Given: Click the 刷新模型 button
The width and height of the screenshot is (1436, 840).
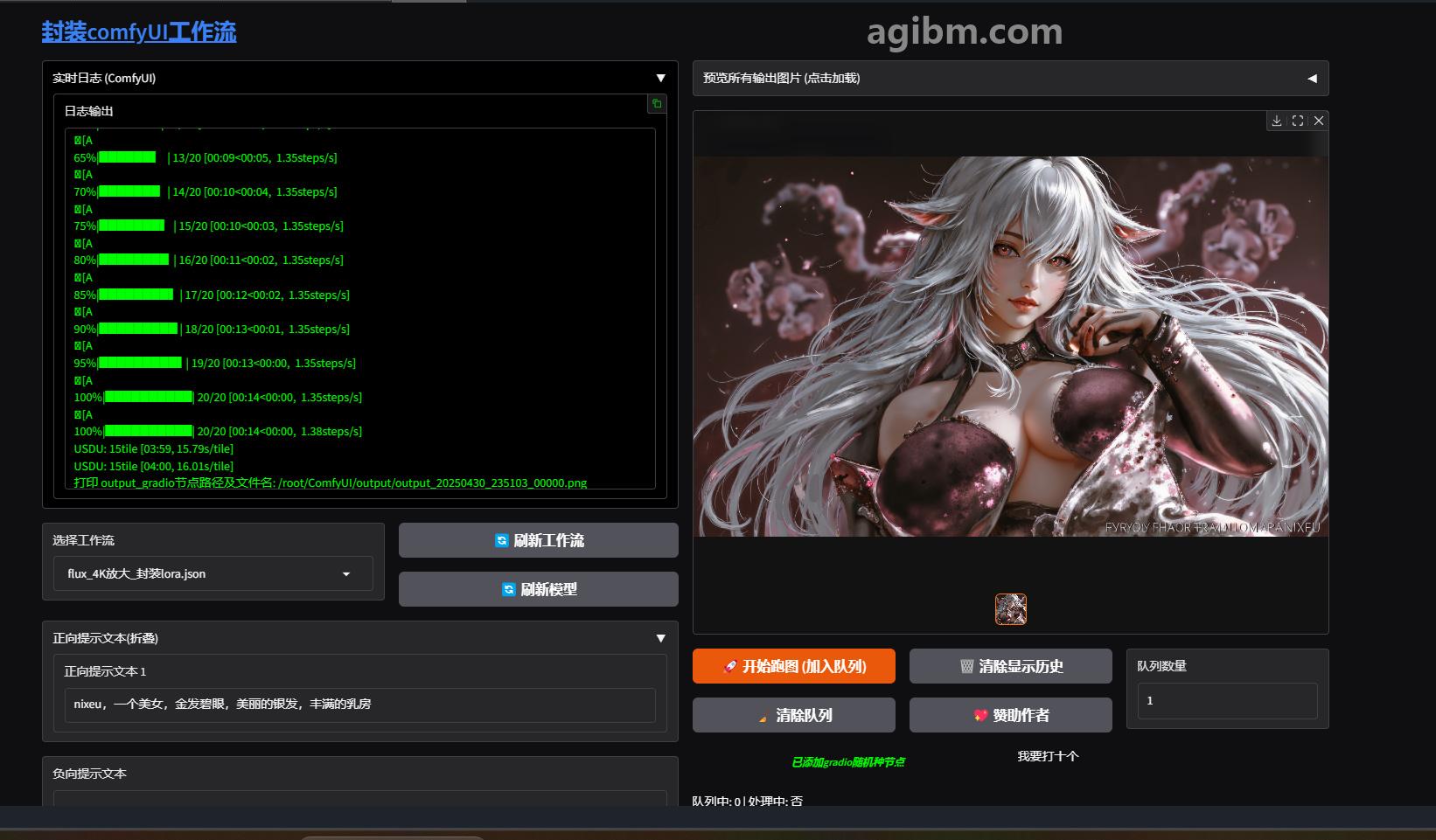Looking at the screenshot, I should point(539,589).
